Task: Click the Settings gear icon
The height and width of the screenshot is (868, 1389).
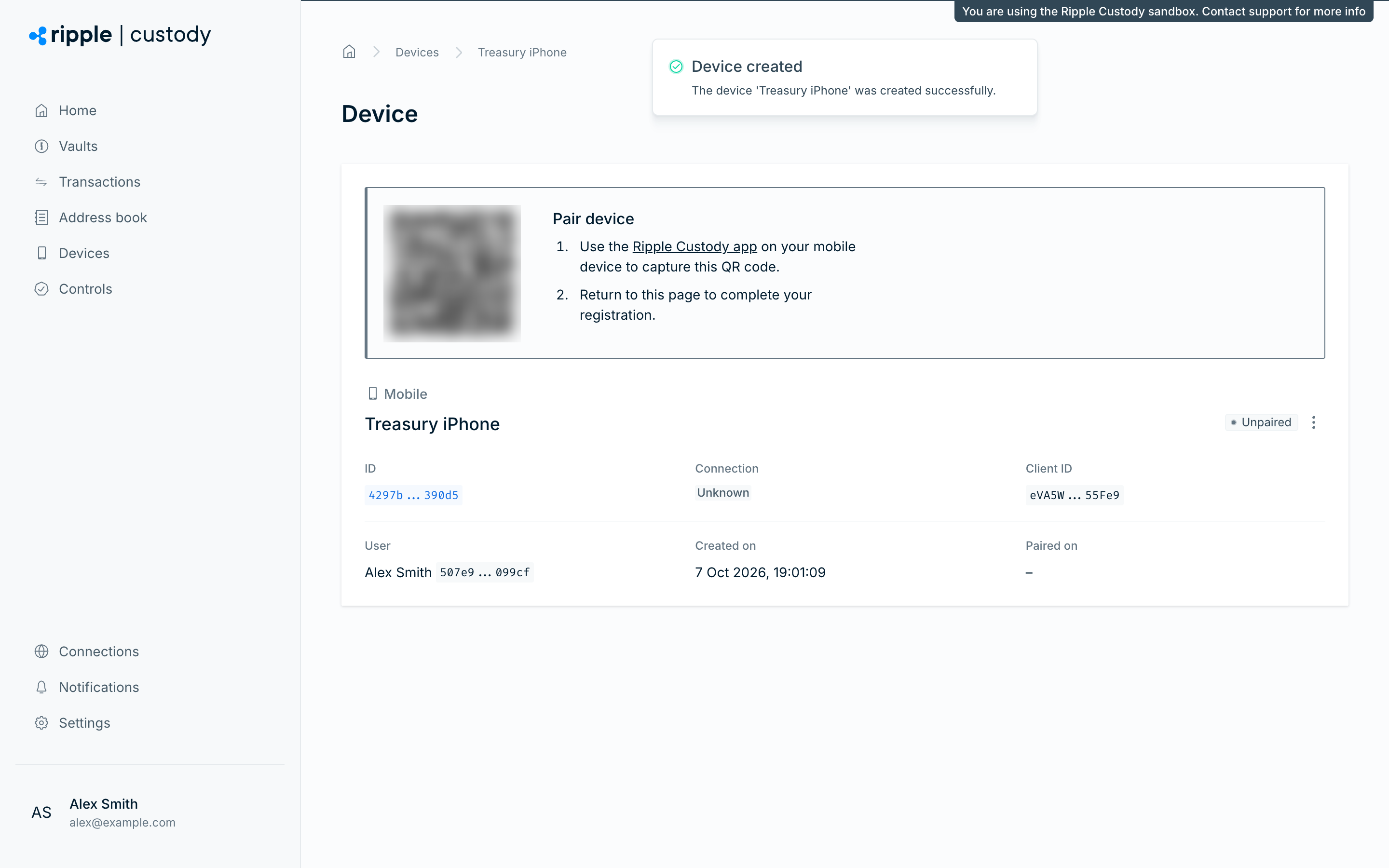Action: point(41,723)
